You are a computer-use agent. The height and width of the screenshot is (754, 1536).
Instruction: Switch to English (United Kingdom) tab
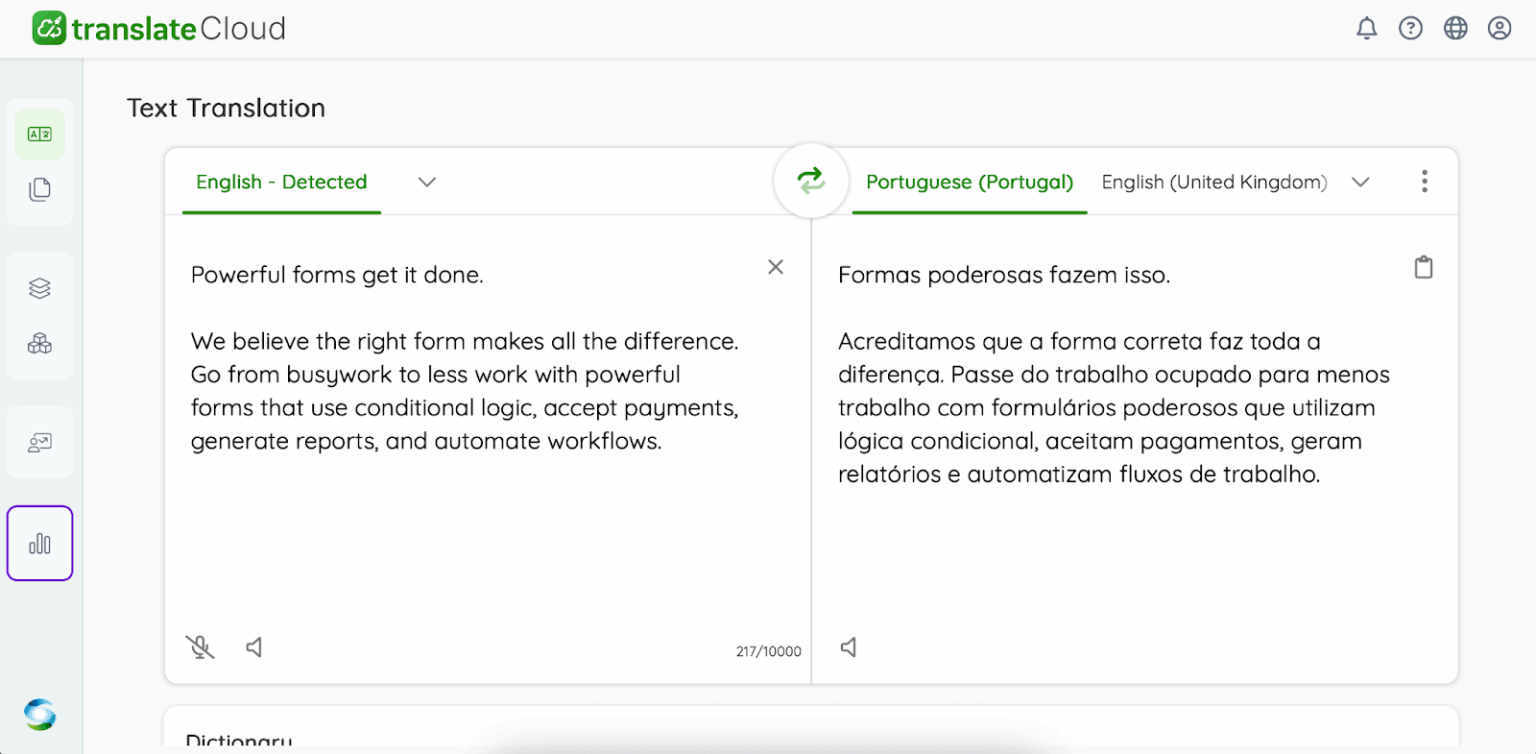tap(1214, 182)
